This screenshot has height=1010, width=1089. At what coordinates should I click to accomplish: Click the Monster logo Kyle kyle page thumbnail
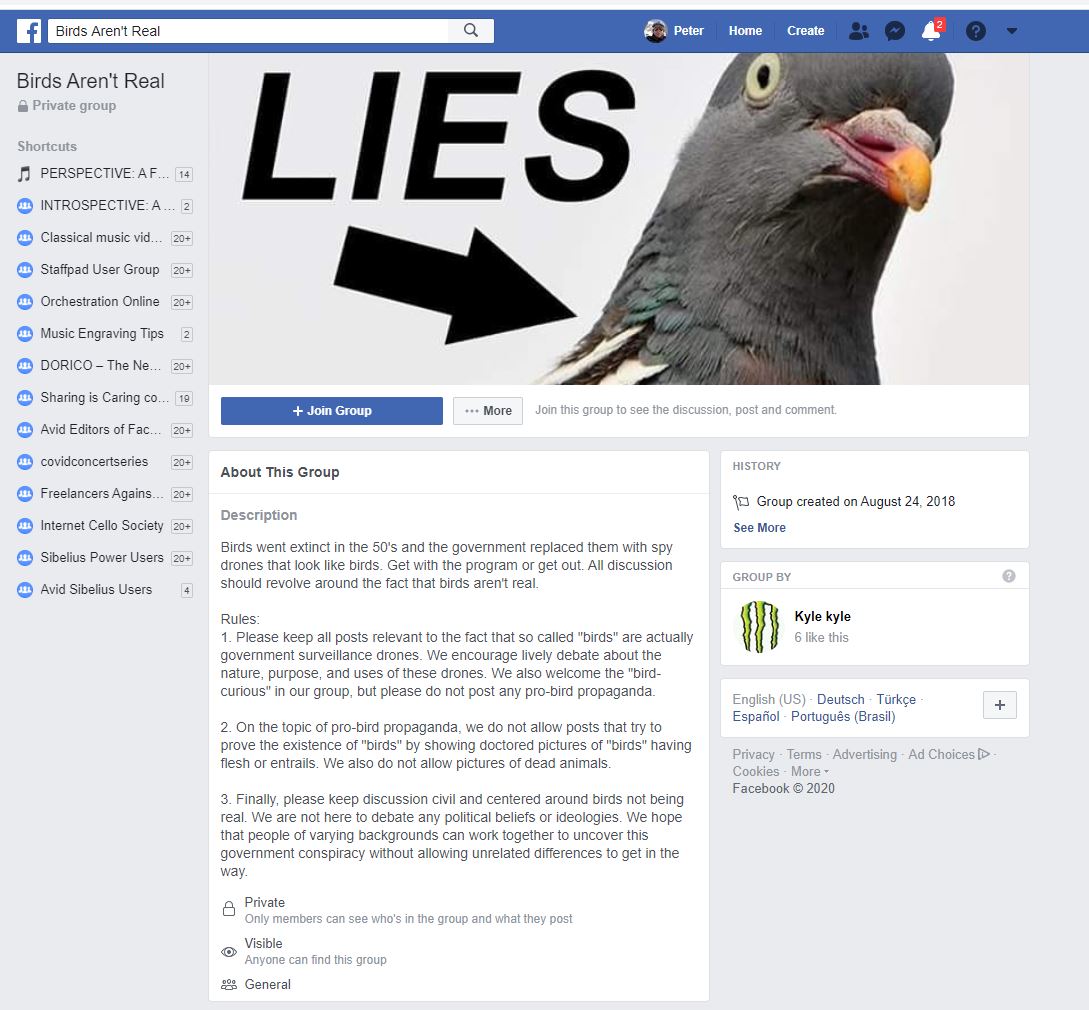(x=760, y=626)
